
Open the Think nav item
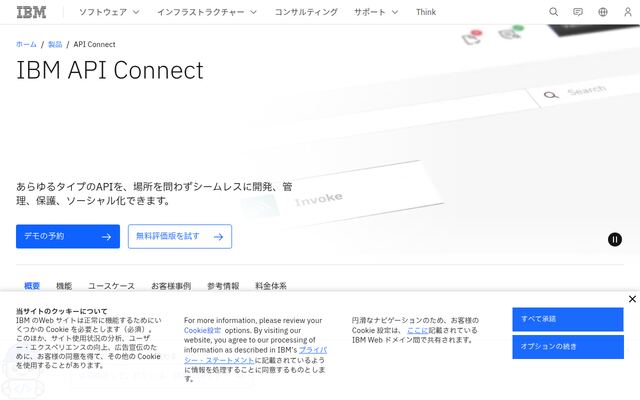(x=426, y=12)
